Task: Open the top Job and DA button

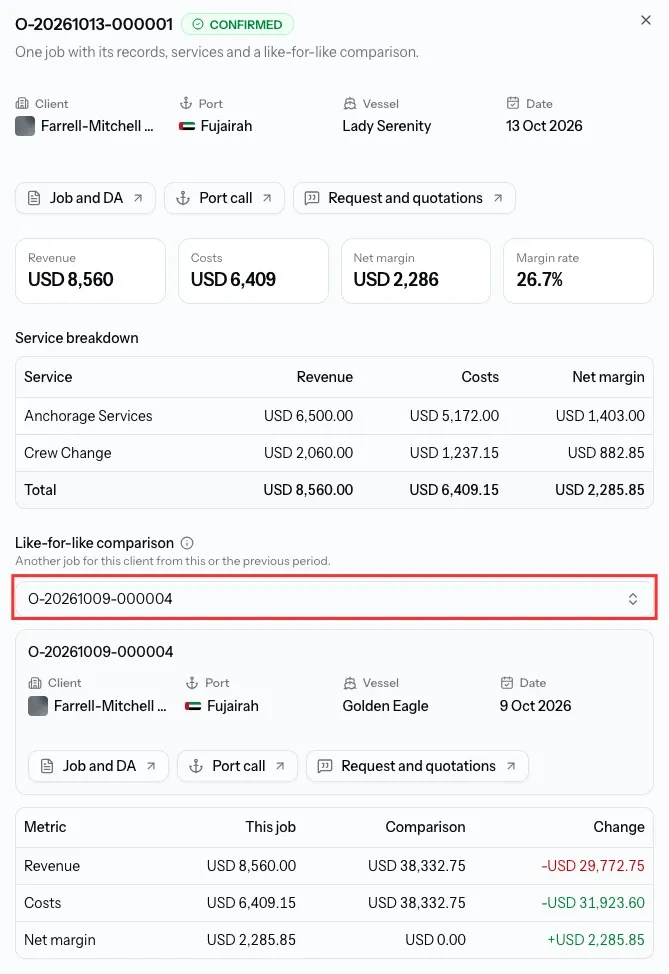Action: [x=85, y=198]
